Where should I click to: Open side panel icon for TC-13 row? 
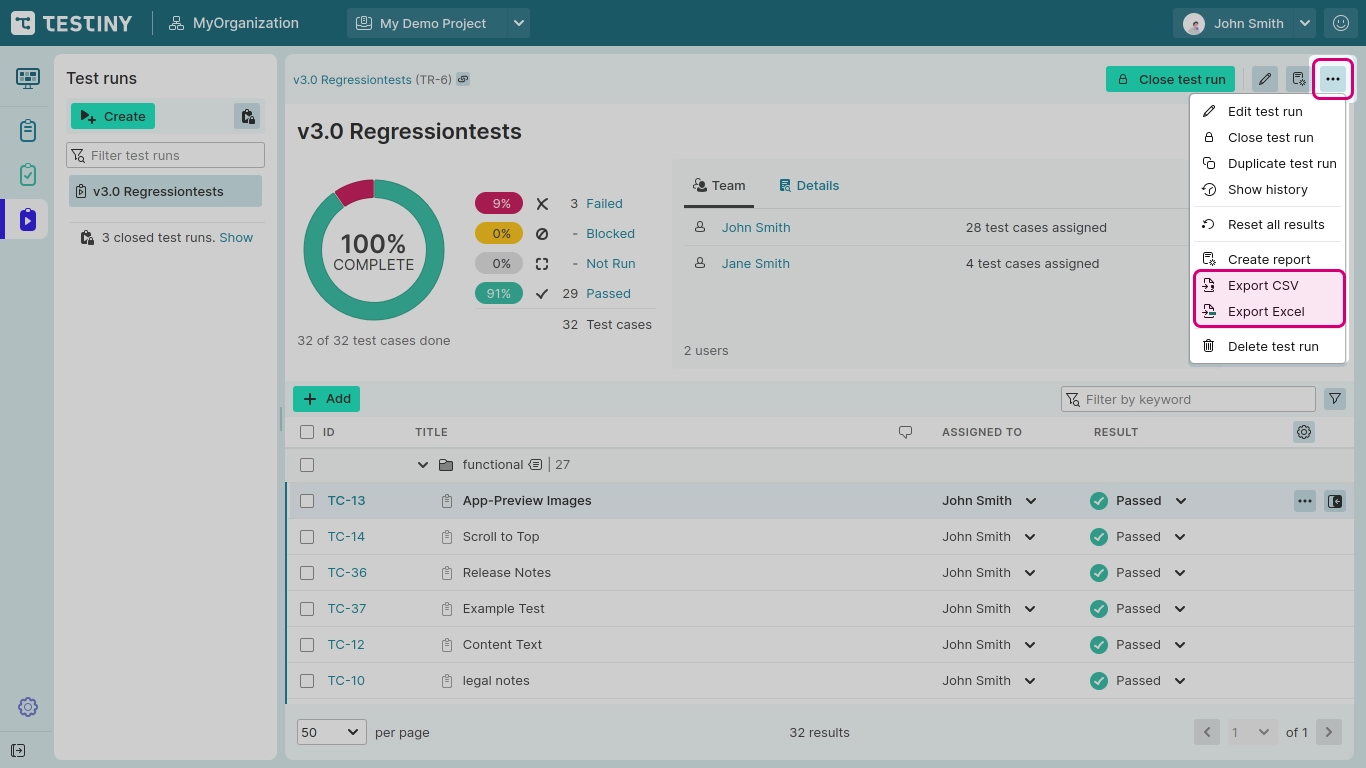[1334, 501]
